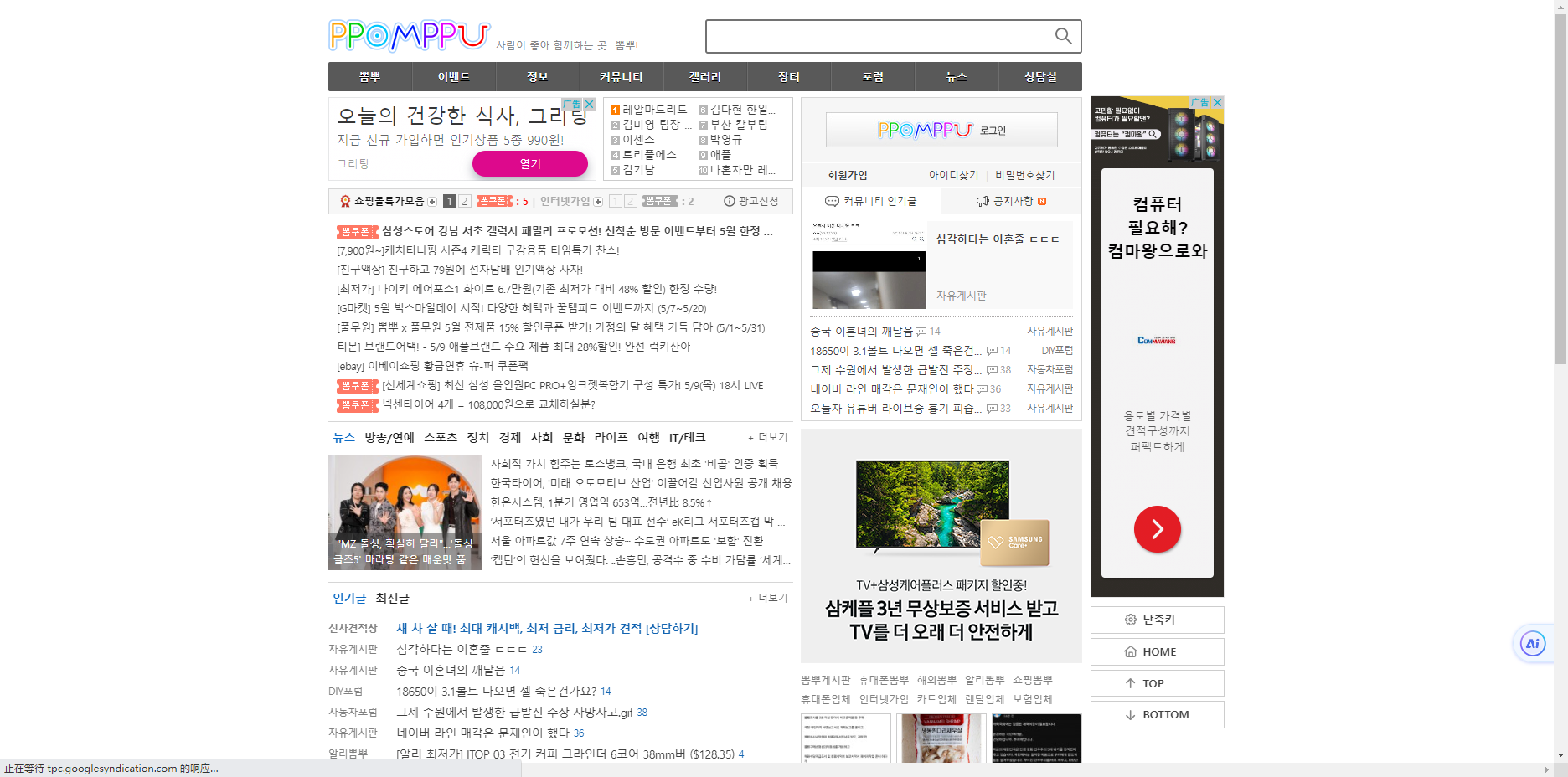Expand 쇼핑몰특가모음 with the plus icon
The height and width of the screenshot is (777, 1568).
pos(432,202)
